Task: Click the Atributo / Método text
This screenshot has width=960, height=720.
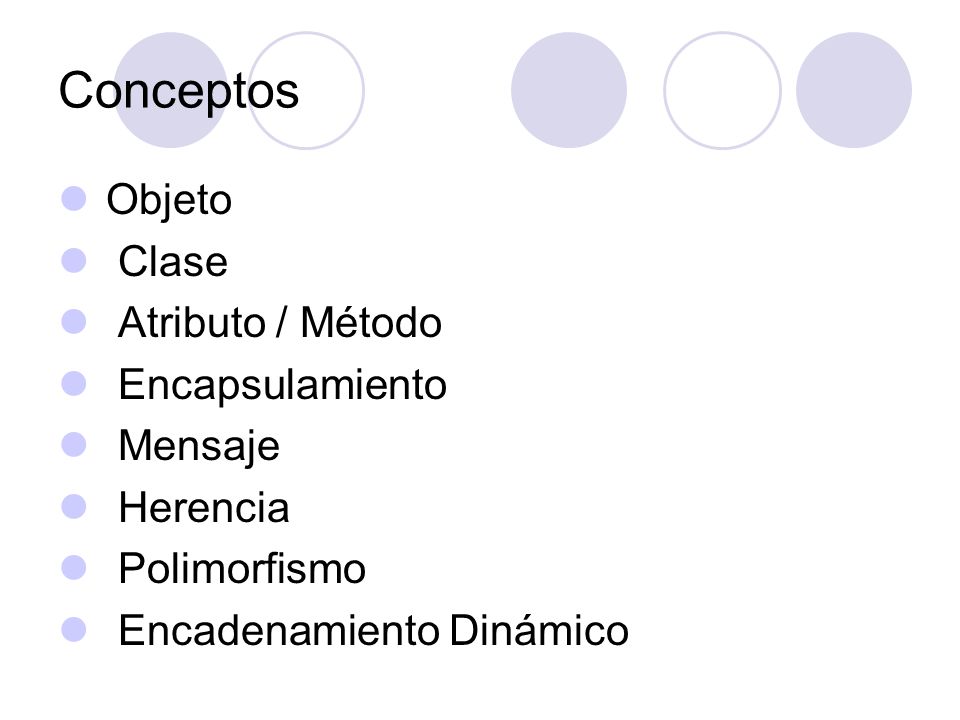Action: (280, 322)
